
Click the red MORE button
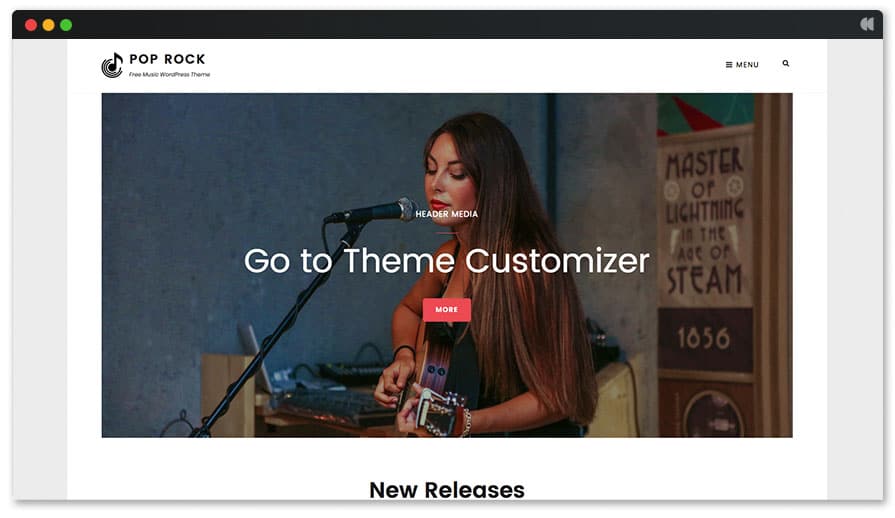click(446, 310)
